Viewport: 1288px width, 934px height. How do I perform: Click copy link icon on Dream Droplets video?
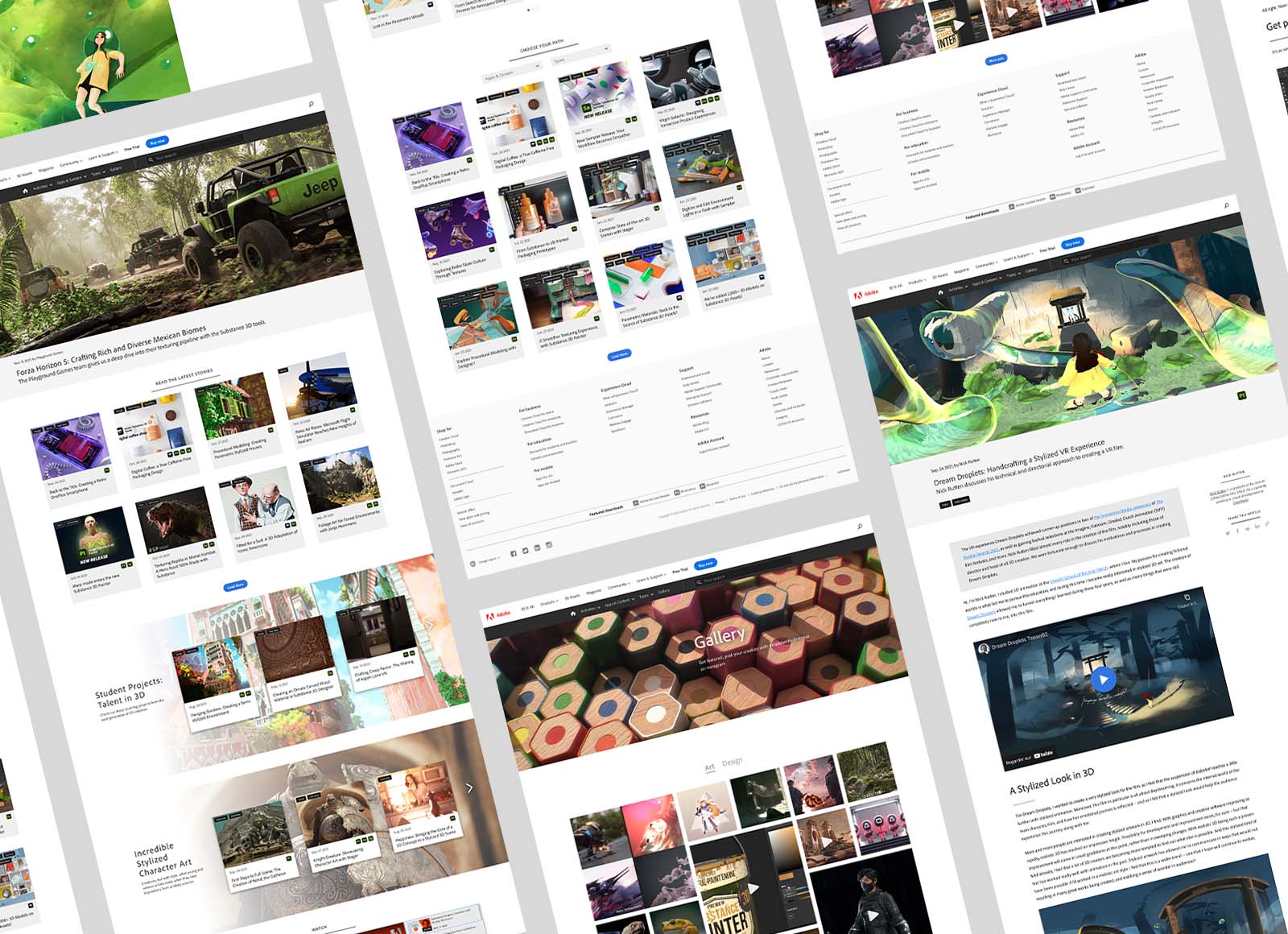tap(1187, 597)
